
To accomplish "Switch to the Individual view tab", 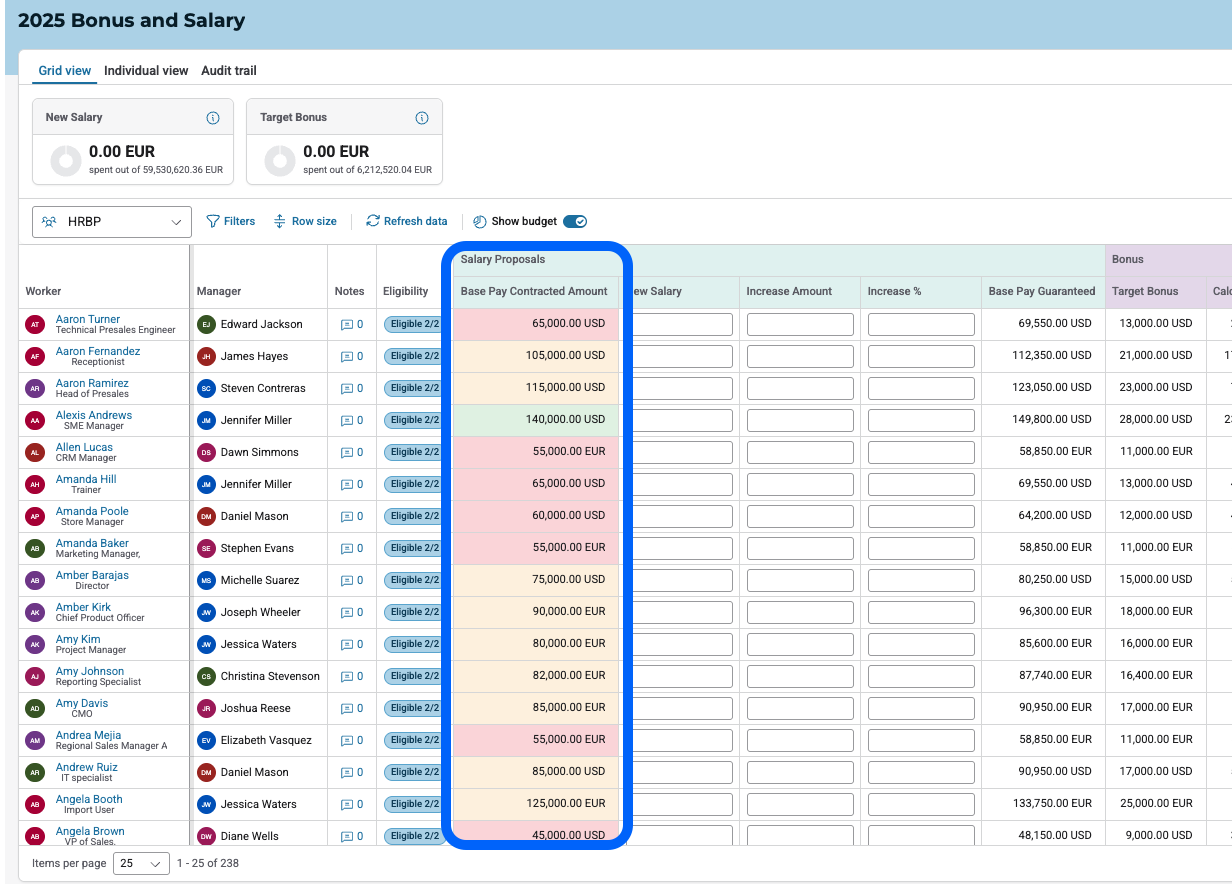I will point(146,71).
